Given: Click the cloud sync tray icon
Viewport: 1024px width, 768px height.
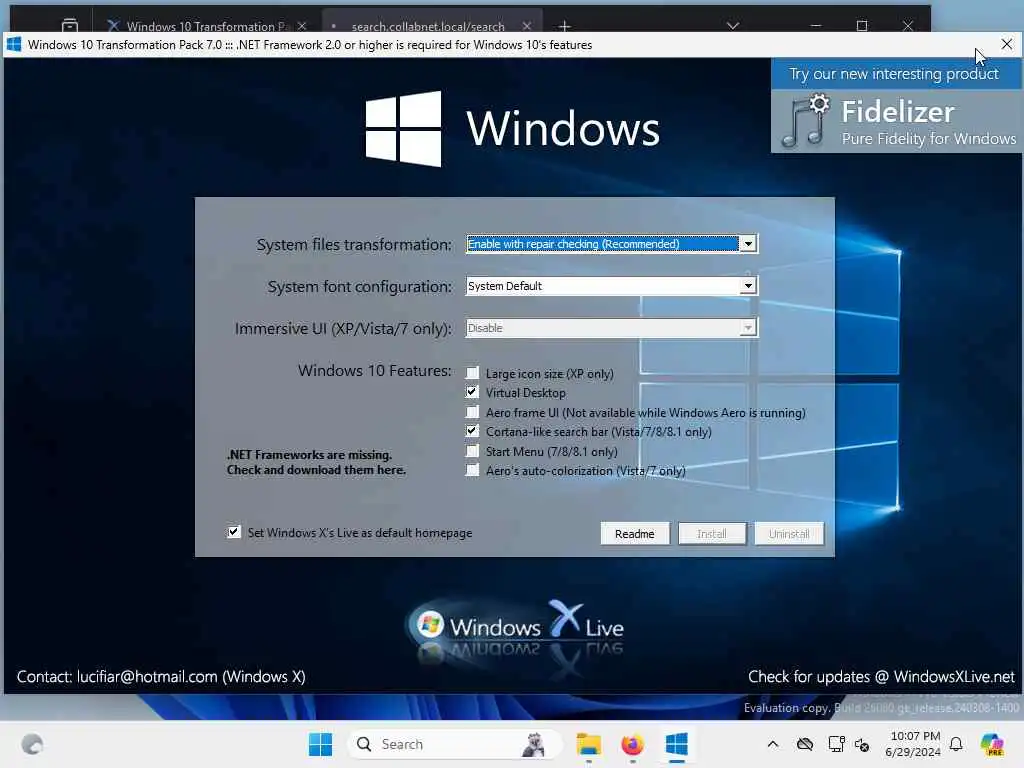Looking at the screenshot, I should (x=805, y=744).
